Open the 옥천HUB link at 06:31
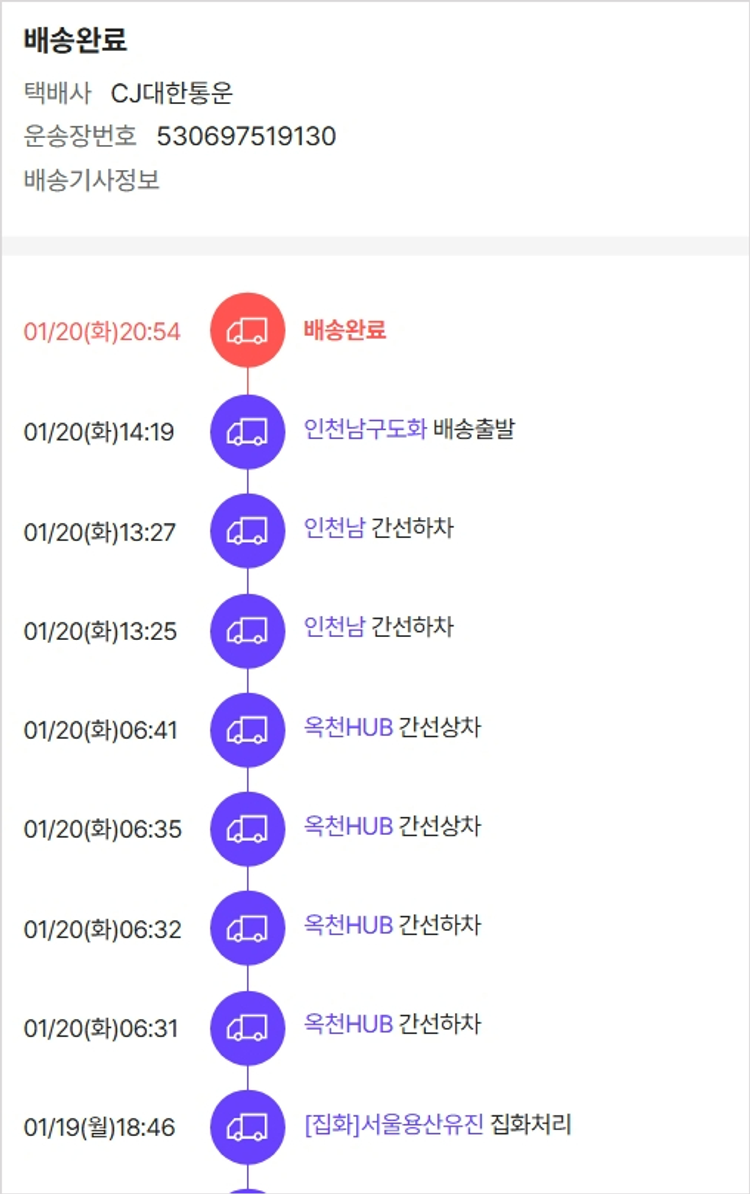The height and width of the screenshot is (1194, 750). coord(348,1024)
